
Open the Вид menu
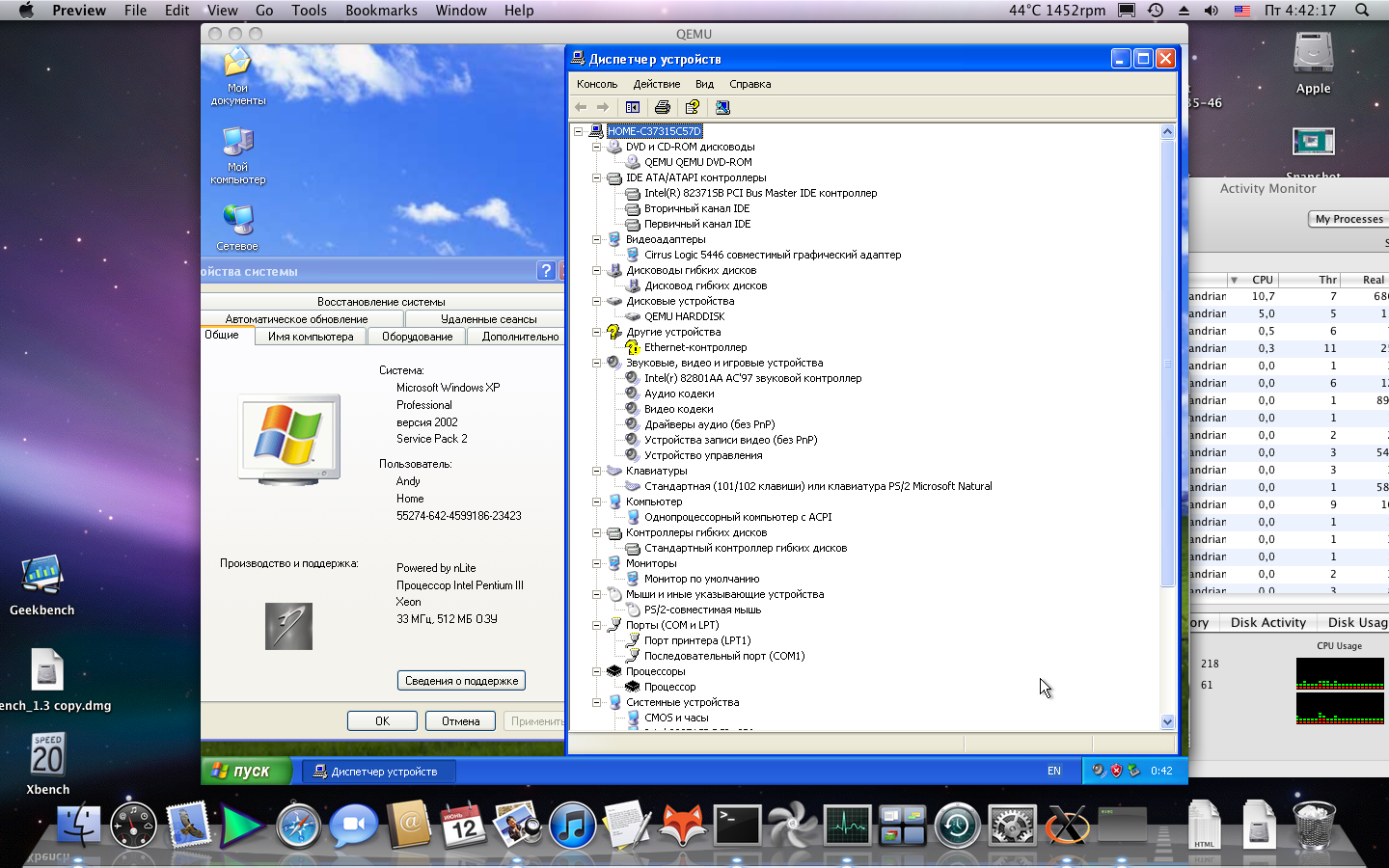(705, 84)
